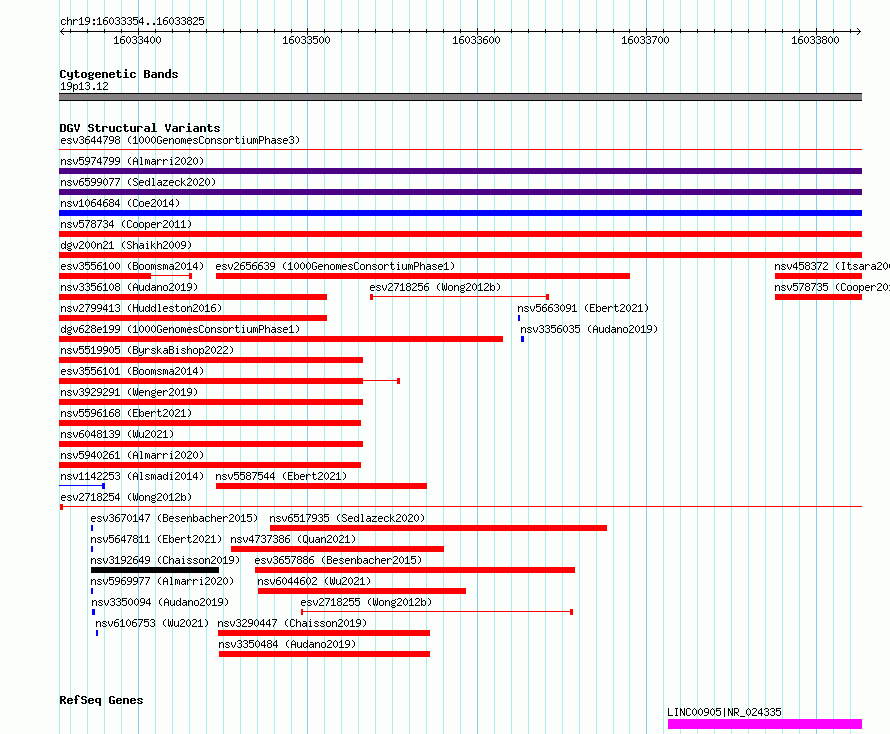Image resolution: width=890 pixels, height=734 pixels.
Task: Click the esv2718254 (Wong2012b) variant label
Action: (126, 497)
